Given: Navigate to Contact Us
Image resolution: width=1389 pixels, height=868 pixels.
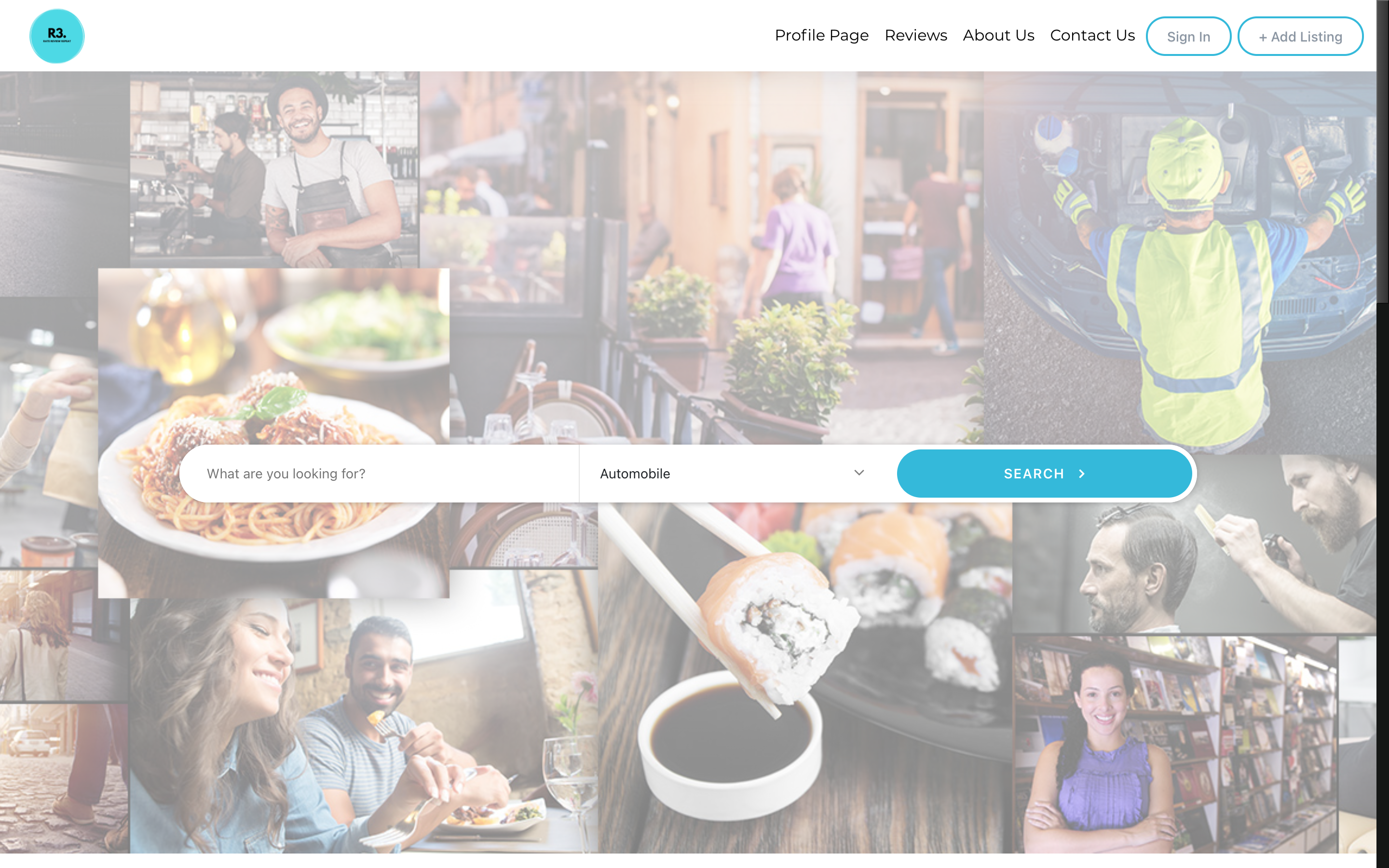Looking at the screenshot, I should pyautogui.click(x=1092, y=36).
